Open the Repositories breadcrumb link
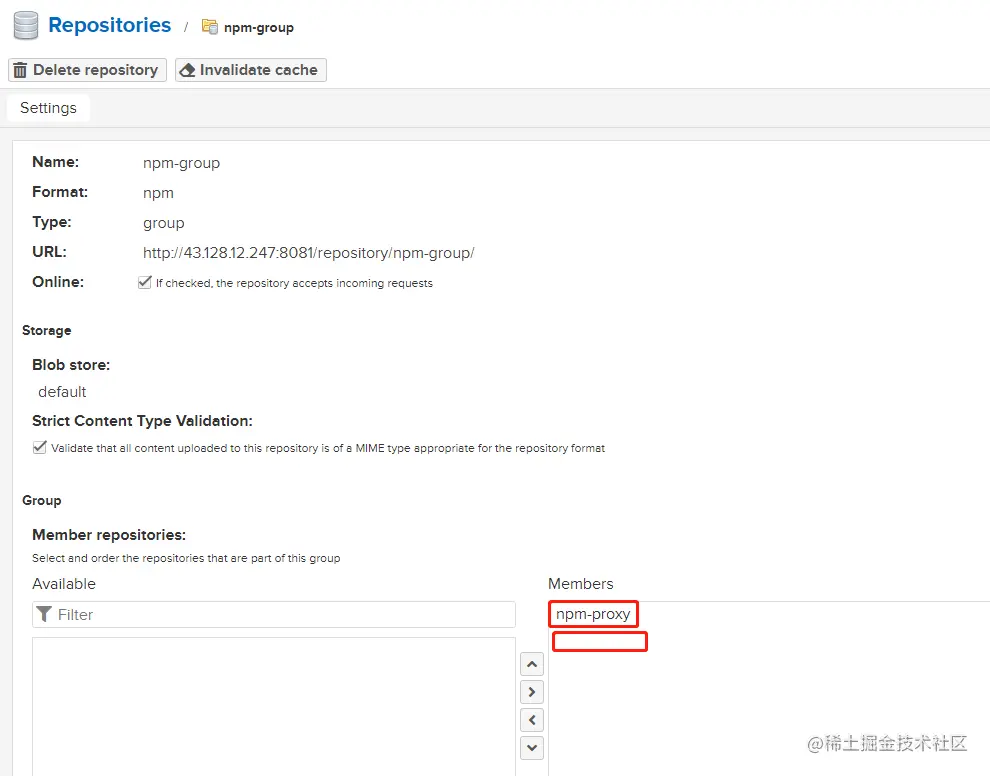Viewport: 990px width, 776px height. [110, 25]
